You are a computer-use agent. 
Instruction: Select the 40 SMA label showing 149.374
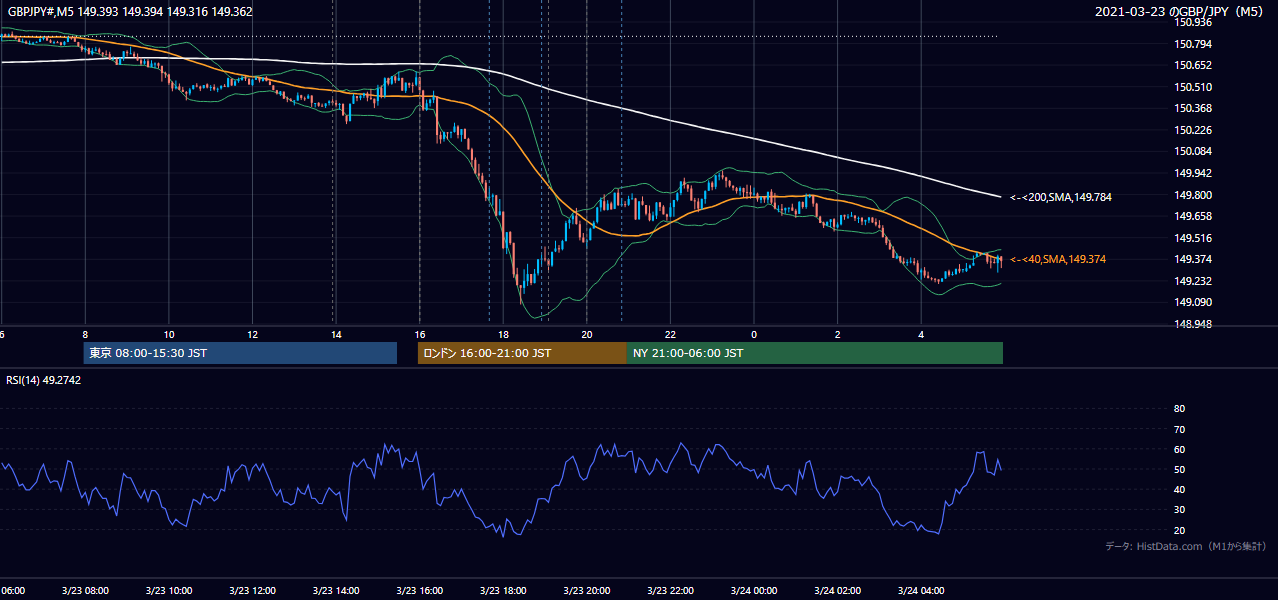(1057, 259)
